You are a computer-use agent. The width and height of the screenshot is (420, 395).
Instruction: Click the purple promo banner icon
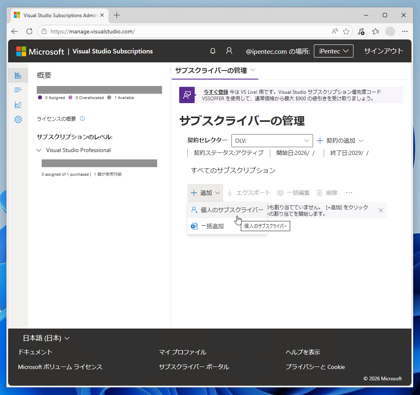[x=187, y=95]
